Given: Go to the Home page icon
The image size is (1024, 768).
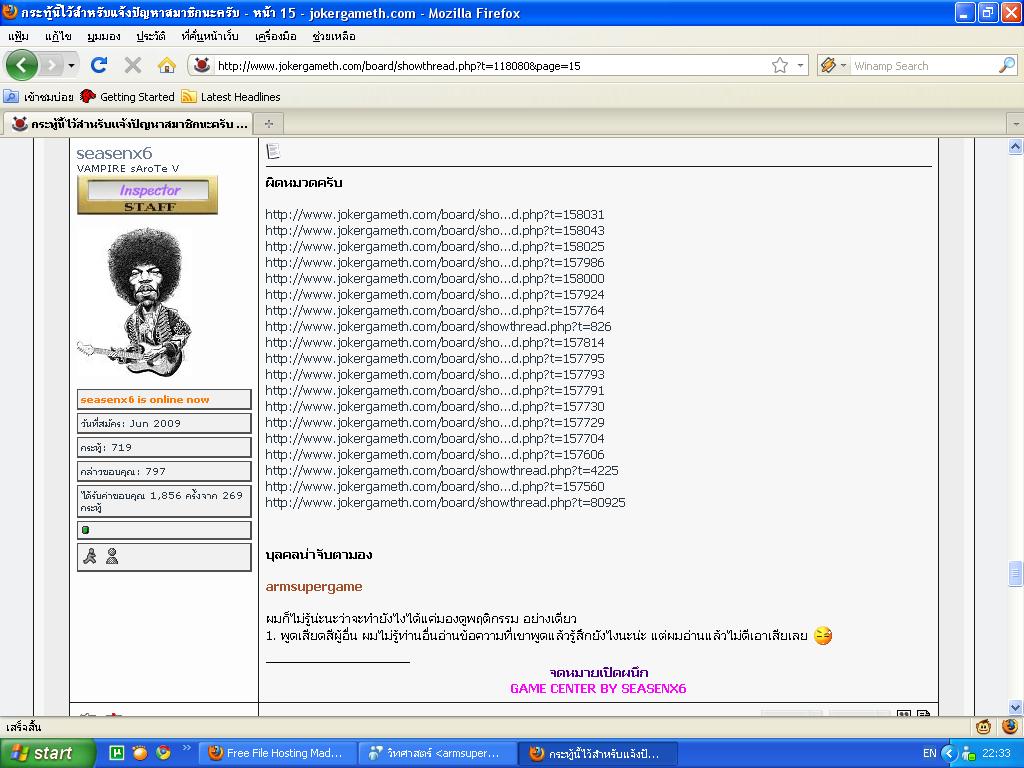Looking at the screenshot, I should (167, 65).
